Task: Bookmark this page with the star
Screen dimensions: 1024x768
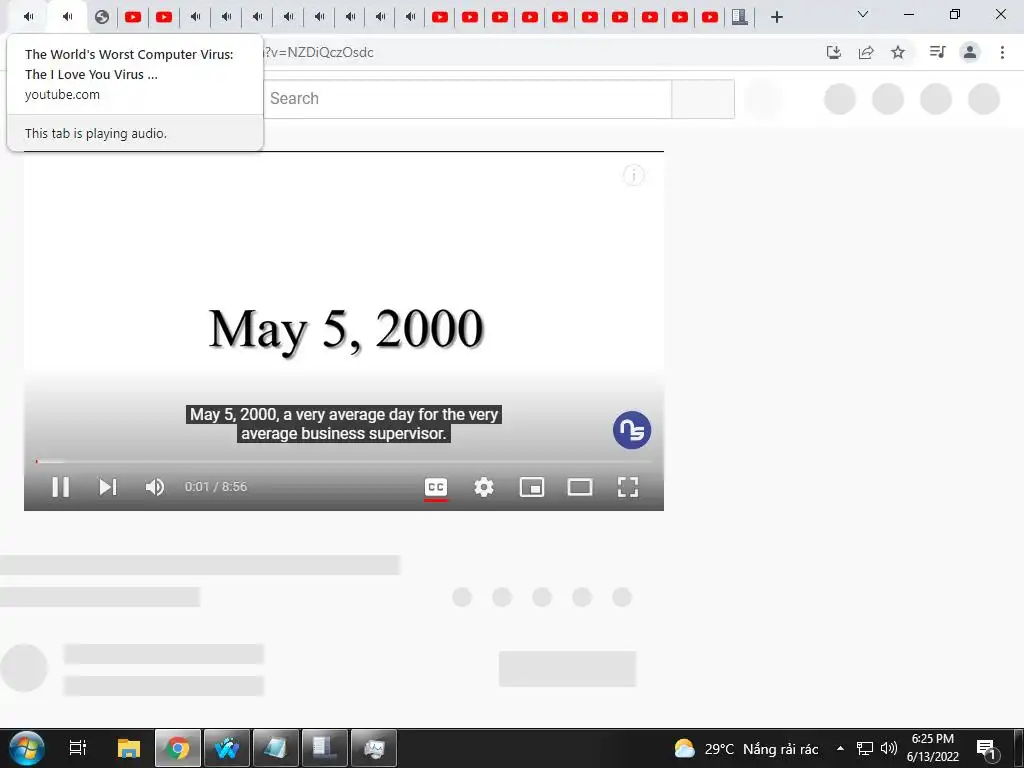Action: pos(898,52)
